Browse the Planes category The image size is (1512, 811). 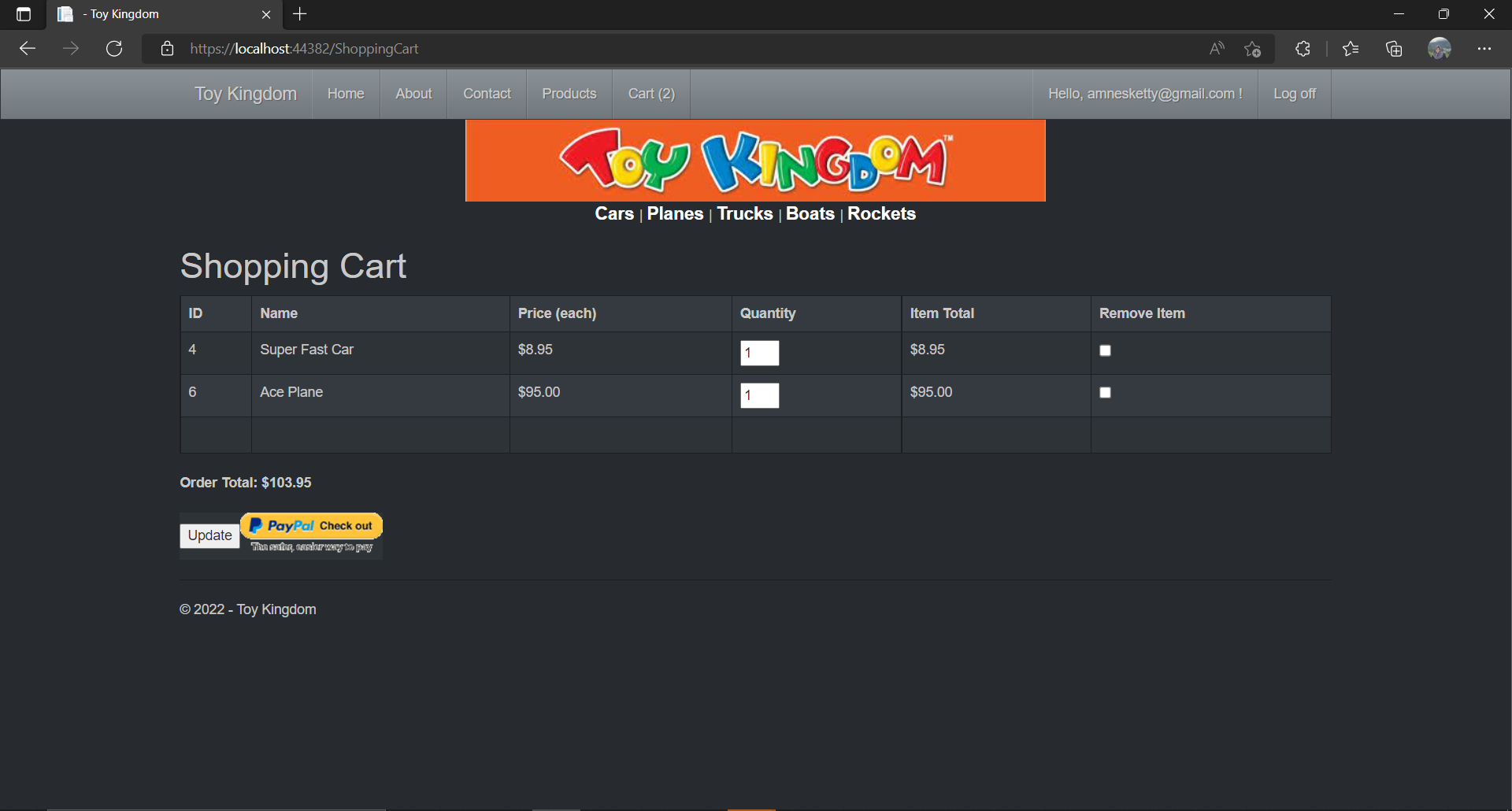tap(675, 213)
